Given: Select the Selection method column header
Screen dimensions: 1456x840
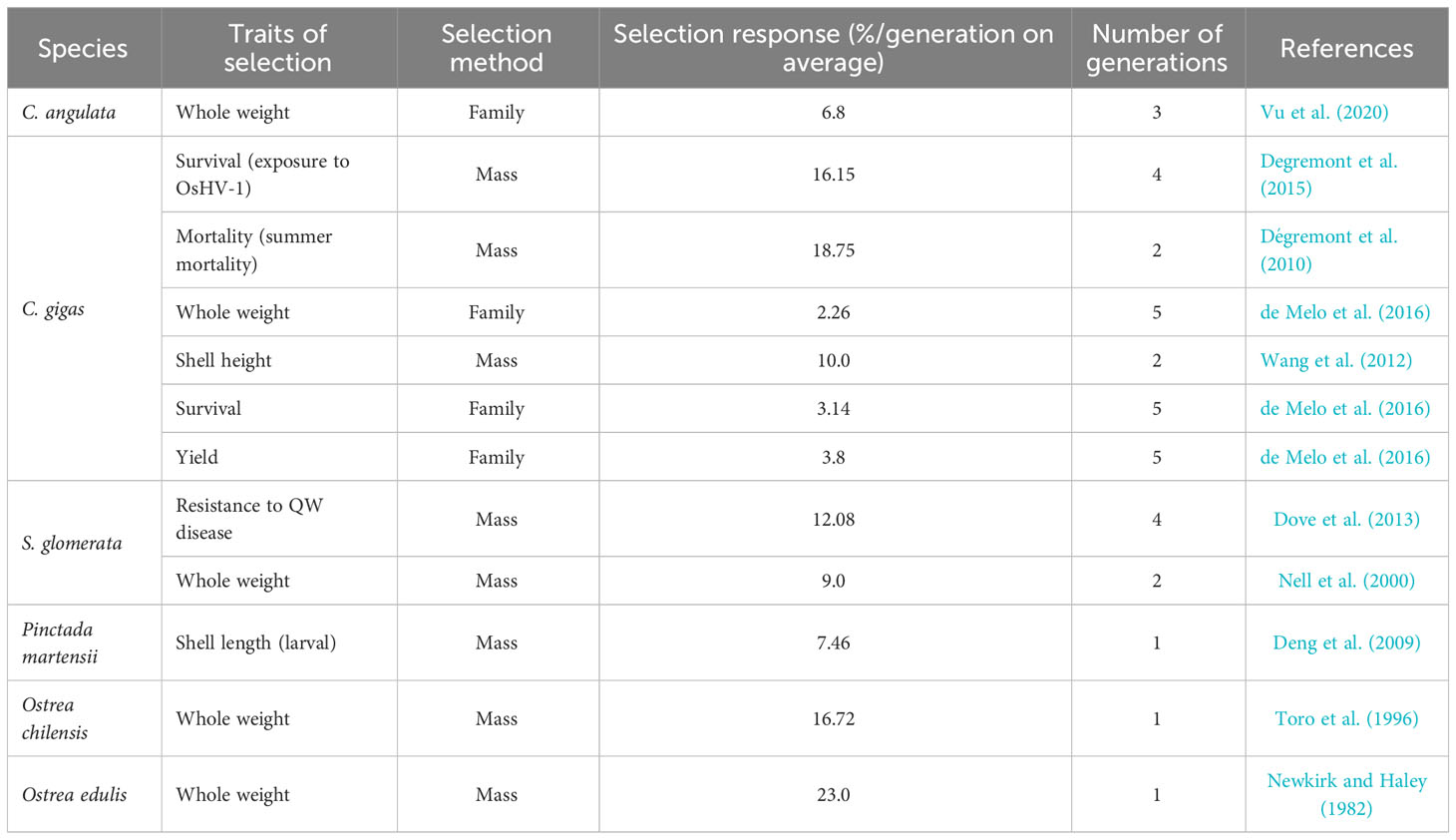Looking at the screenshot, I should pyautogui.click(x=497, y=48).
